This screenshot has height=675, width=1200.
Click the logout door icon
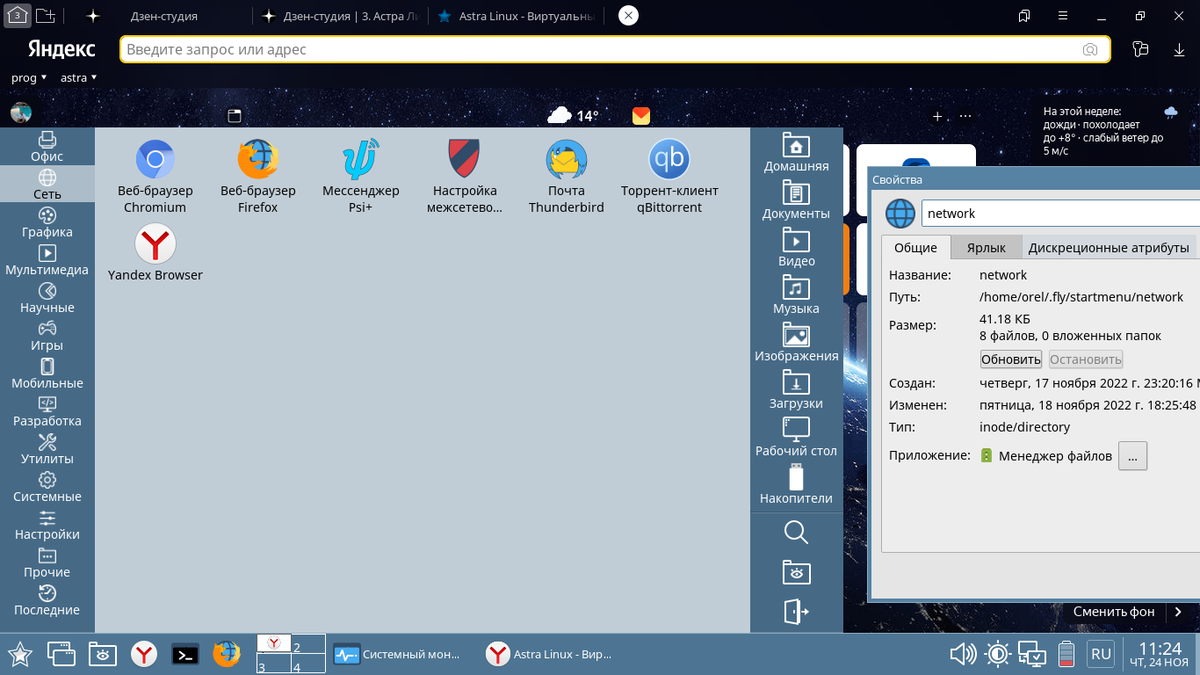[x=796, y=611]
